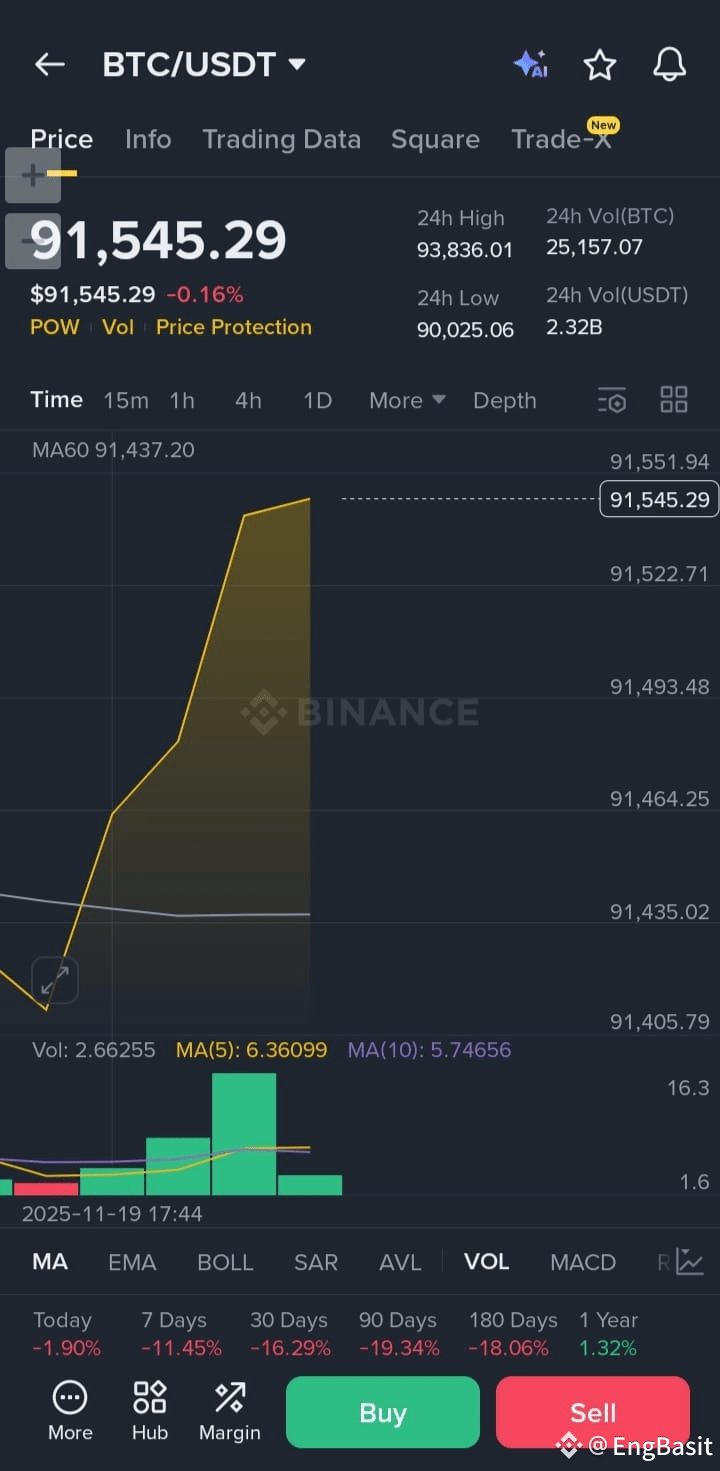Zoom out with minus overlay button
Screen dimensions: 720x1471
33,242
